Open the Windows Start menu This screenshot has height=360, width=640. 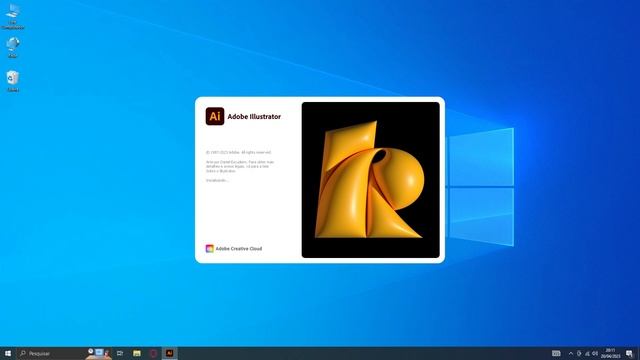[x=8, y=353]
